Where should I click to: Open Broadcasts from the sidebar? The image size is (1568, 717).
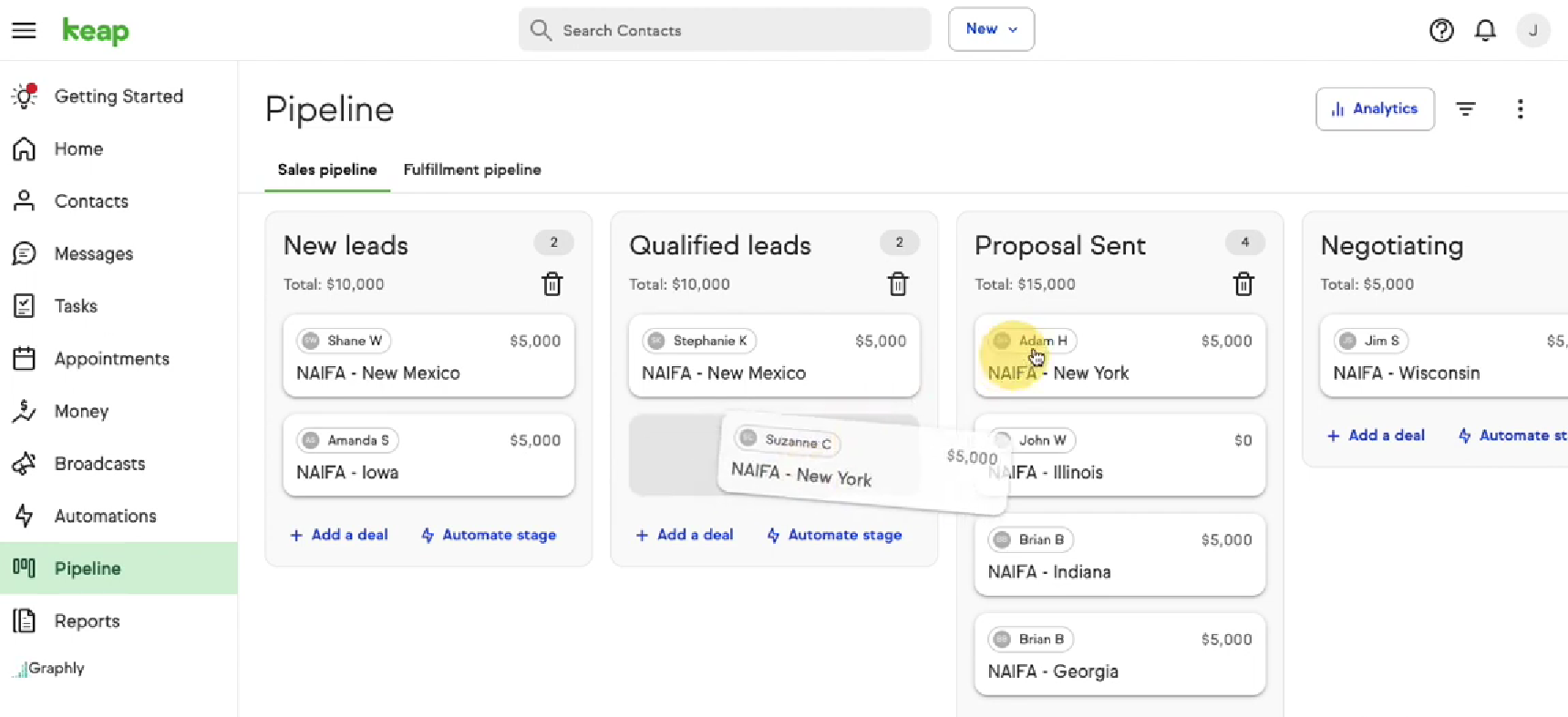(x=119, y=464)
